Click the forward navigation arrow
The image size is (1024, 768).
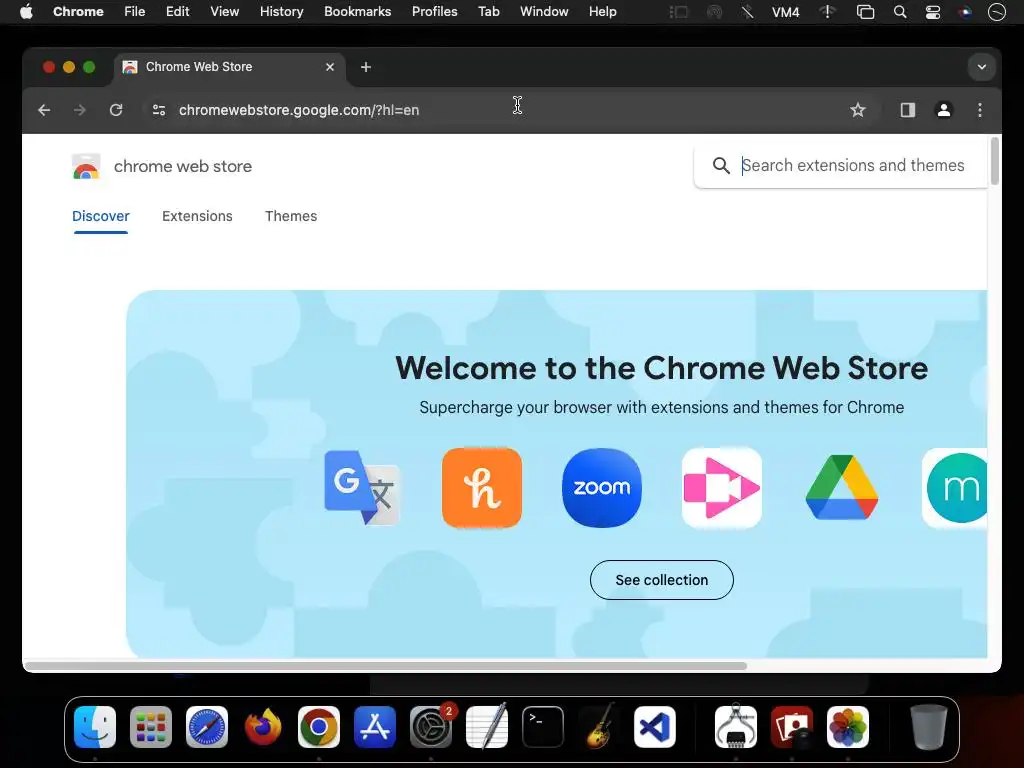80,110
